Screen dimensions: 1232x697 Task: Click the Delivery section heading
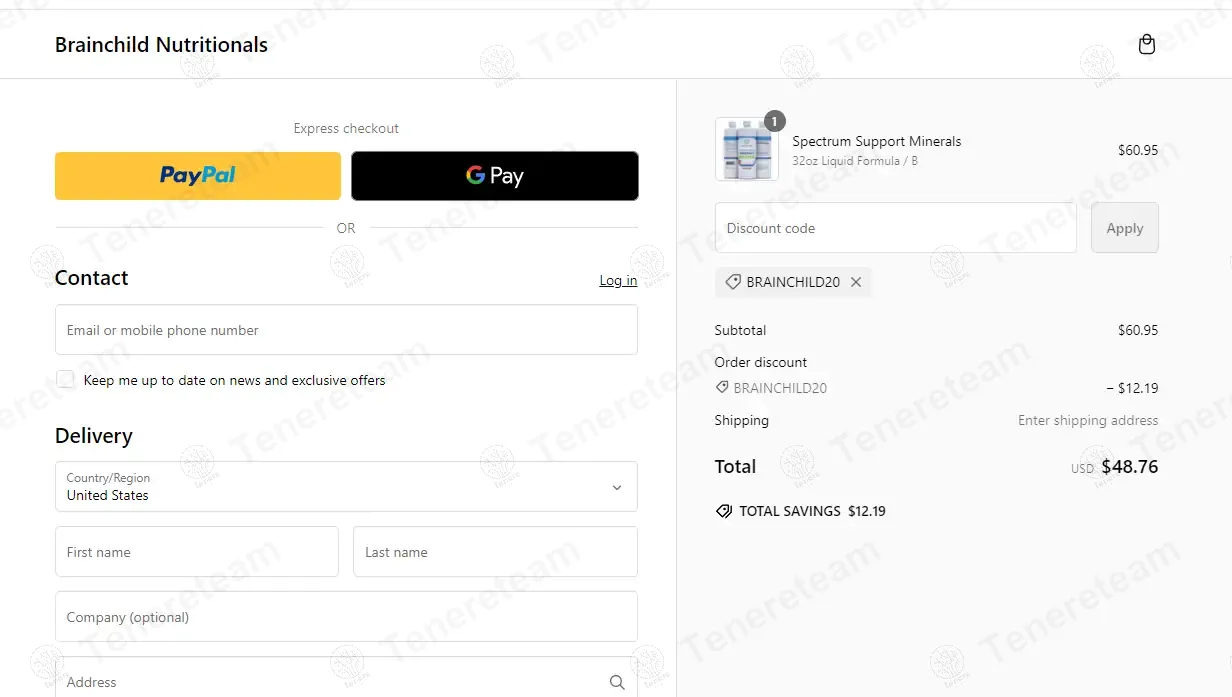pos(93,436)
